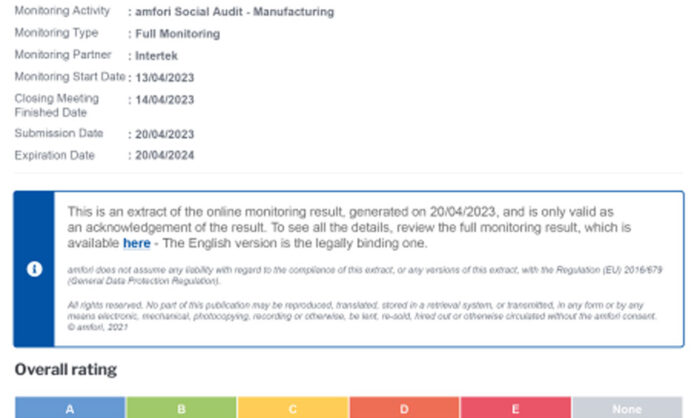
Task: Click the 'Intertek' monitoring partner value
Action: pos(158,56)
